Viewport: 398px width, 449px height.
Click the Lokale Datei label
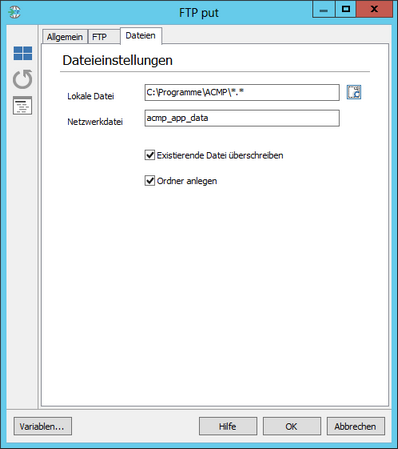tap(91, 96)
